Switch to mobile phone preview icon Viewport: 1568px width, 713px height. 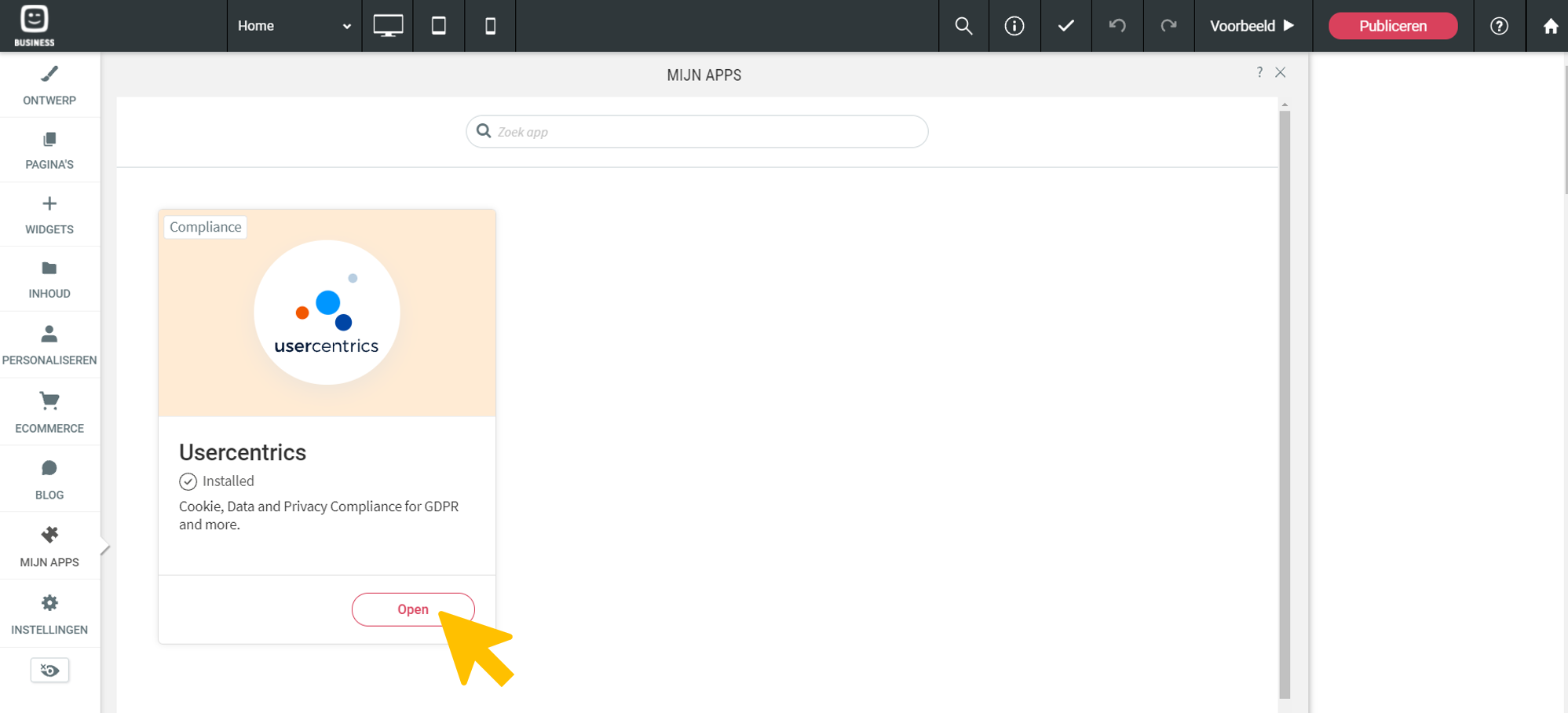[x=490, y=26]
